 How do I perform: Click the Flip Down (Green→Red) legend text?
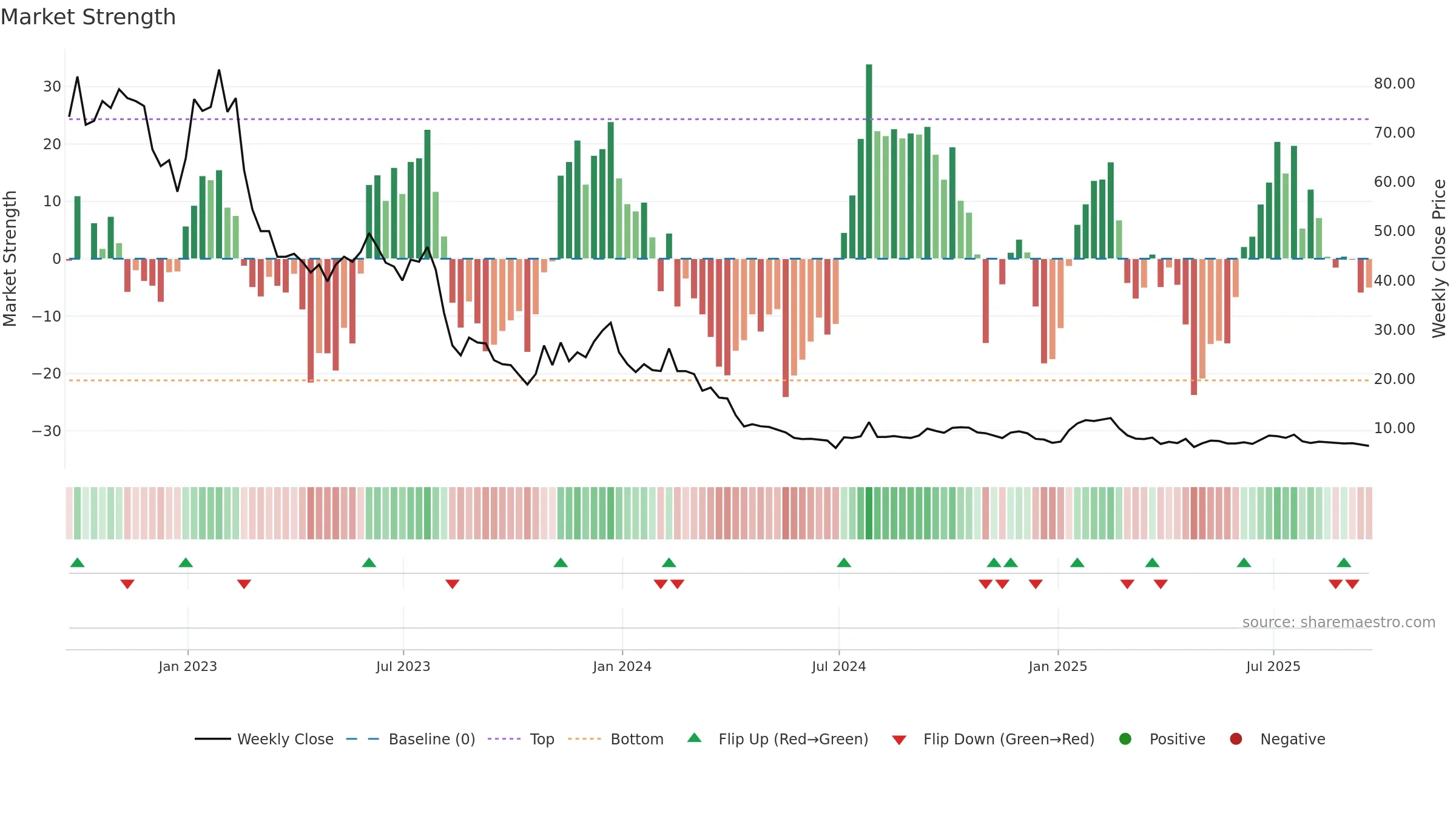click(1009, 739)
